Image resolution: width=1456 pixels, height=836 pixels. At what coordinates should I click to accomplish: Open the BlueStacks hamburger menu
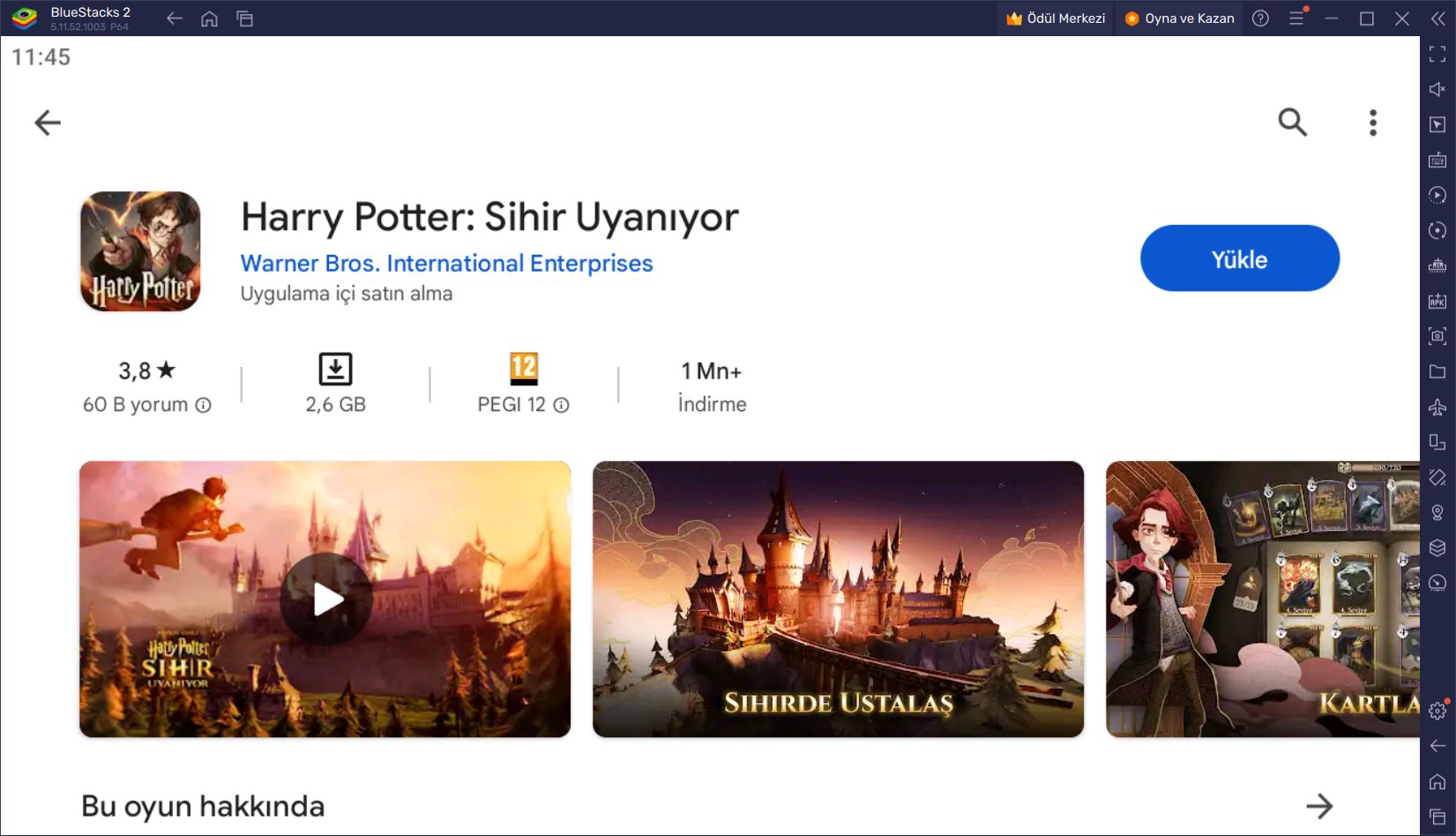coord(1296,19)
